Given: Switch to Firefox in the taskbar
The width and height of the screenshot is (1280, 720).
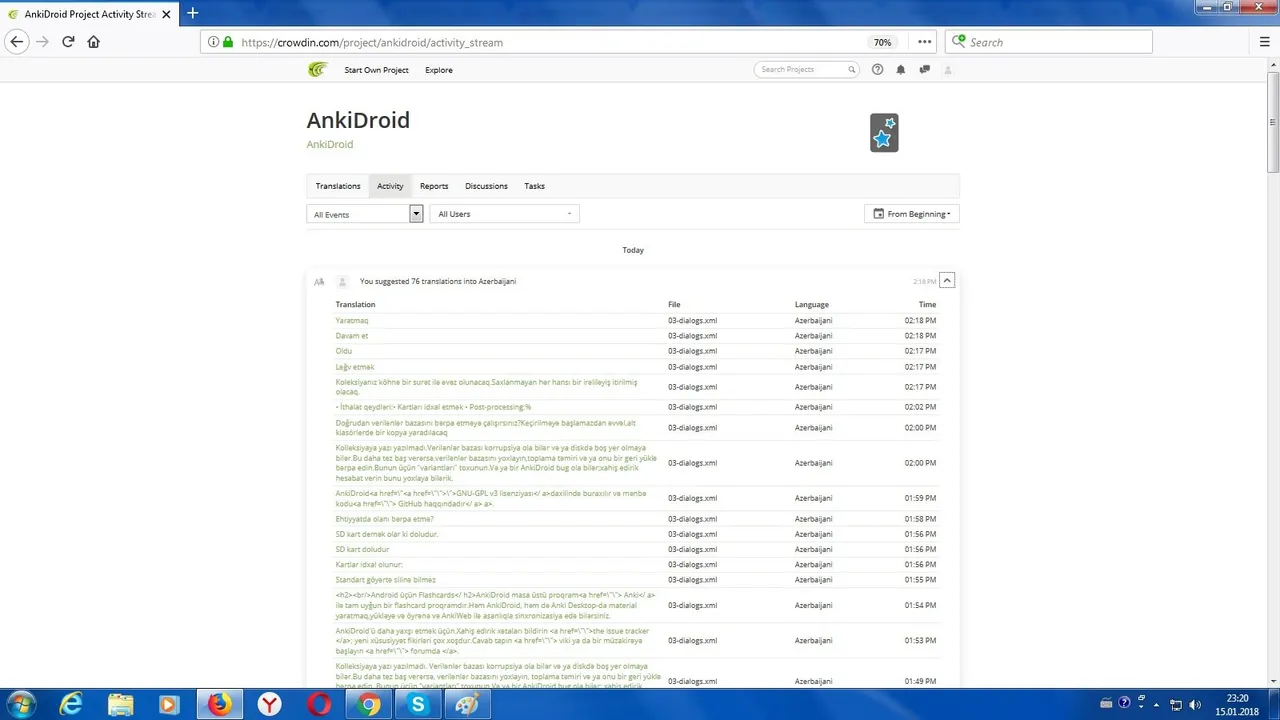Looking at the screenshot, I should point(219,705).
